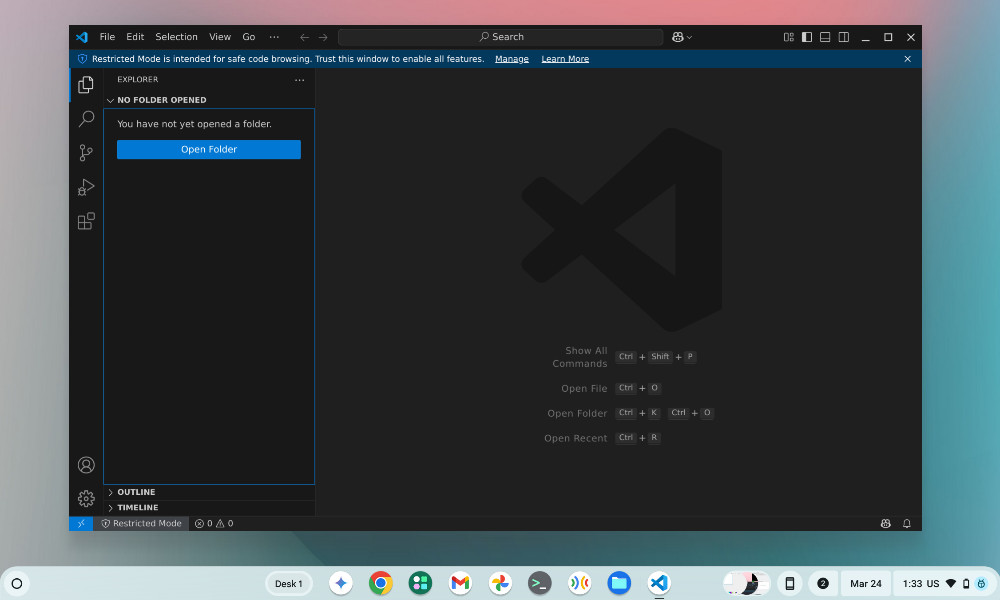Open dropdown arrow next to Copilot icon
Image resolution: width=1000 pixels, height=600 pixels.
coord(689,37)
